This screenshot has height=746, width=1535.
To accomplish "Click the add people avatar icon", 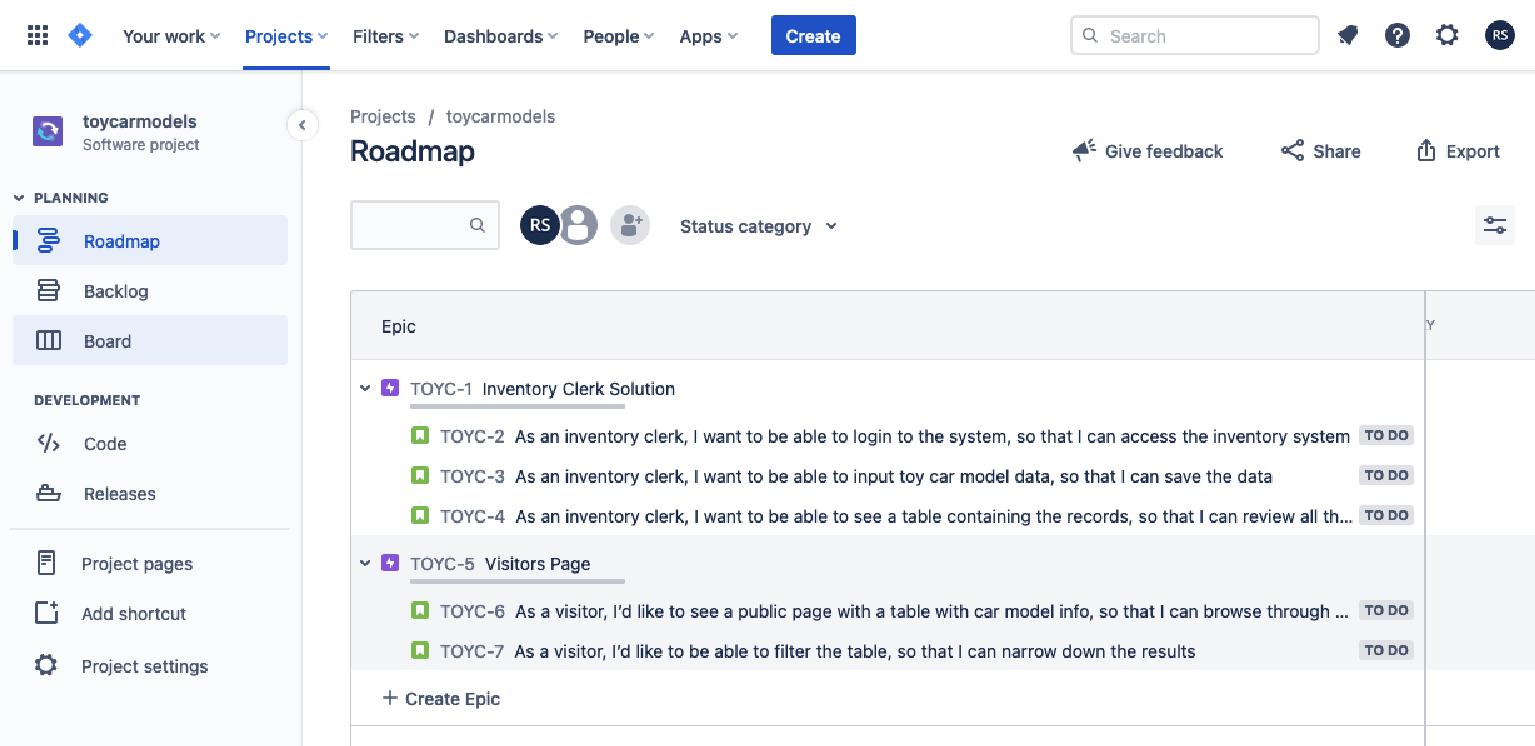I will pyautogui.click(x=630, y=225).
